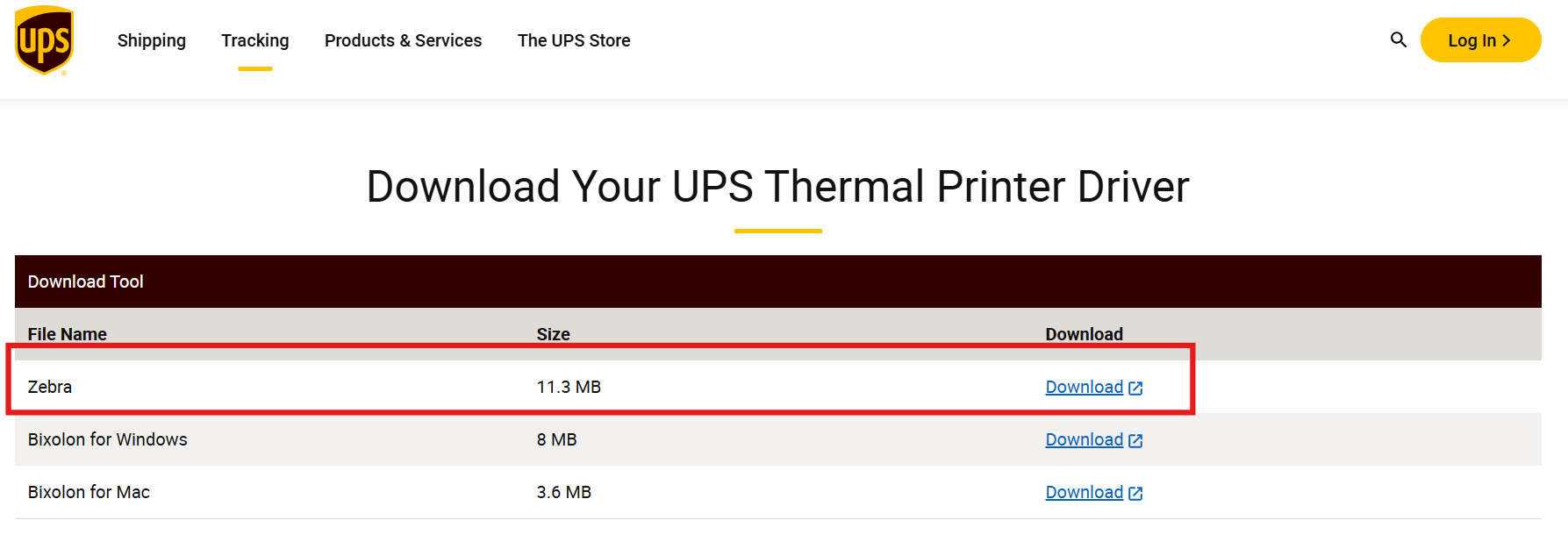Click the Size column header
The width and height of the screenshot is (1568, 549).
553,334
